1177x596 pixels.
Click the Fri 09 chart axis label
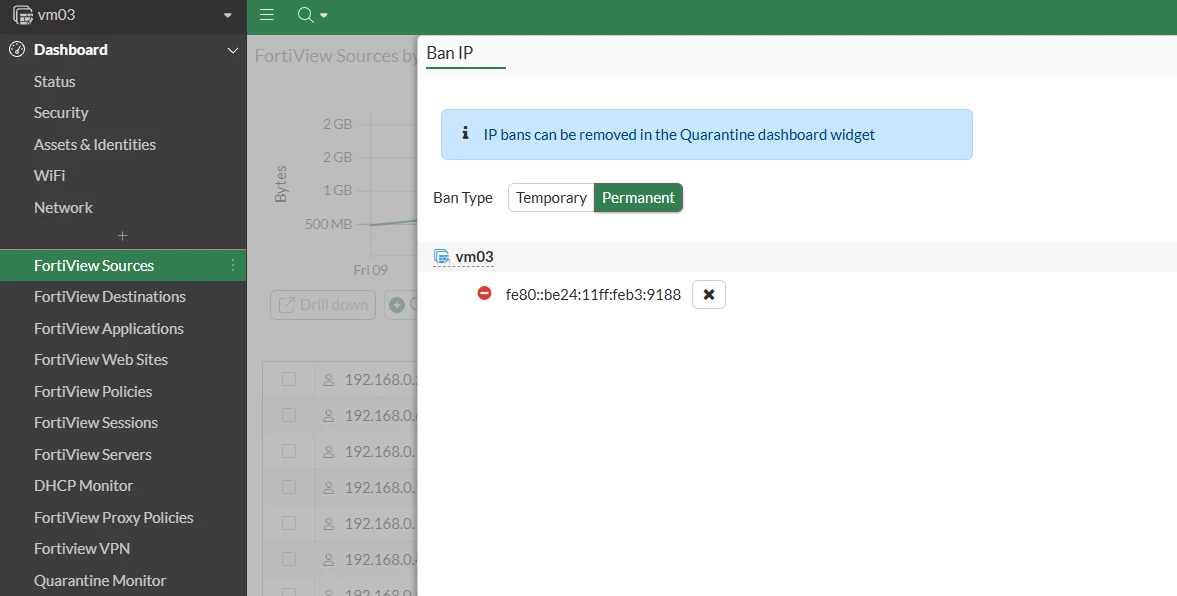tap(371, 270)
